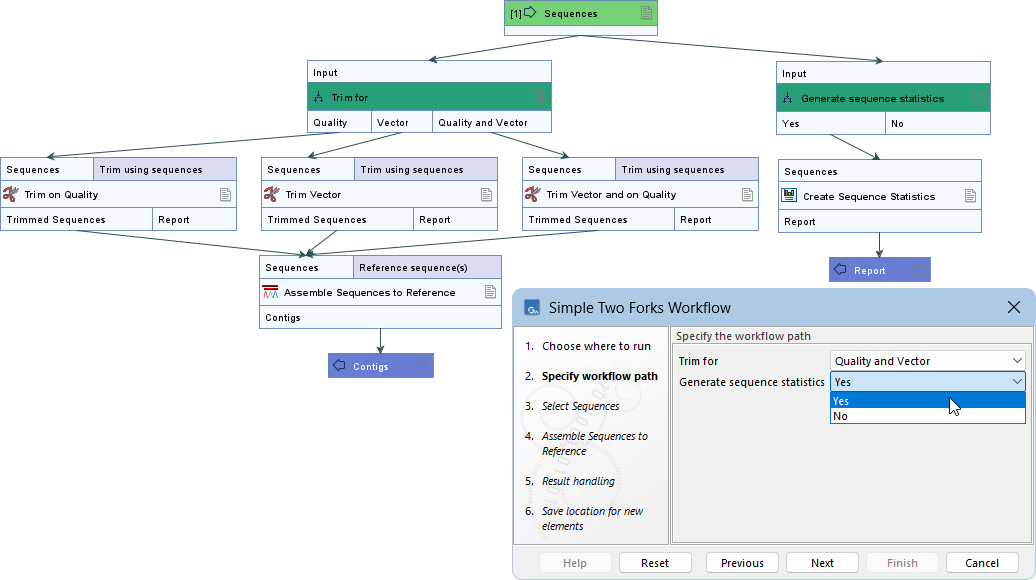Click the Next button
The image size is (1036, 580).
tap(822, 563)
